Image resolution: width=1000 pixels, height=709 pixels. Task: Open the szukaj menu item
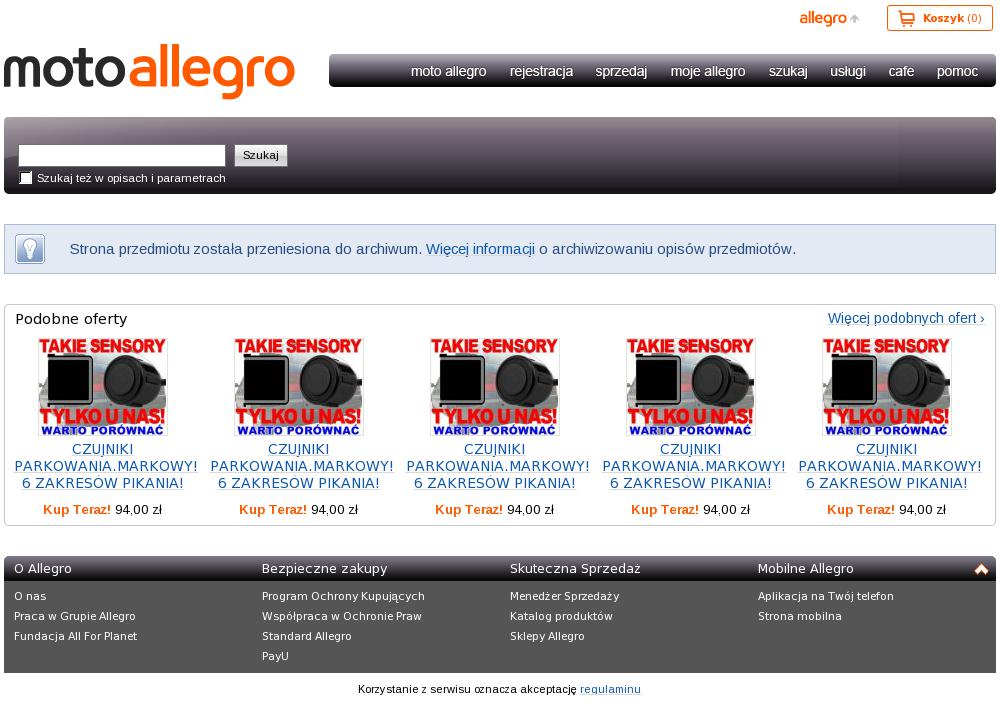point(788,71)
